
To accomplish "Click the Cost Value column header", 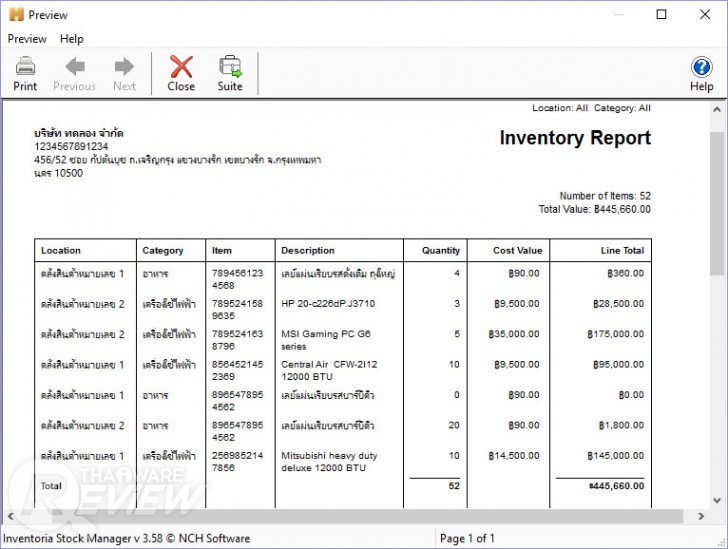I will click(517, 250).
